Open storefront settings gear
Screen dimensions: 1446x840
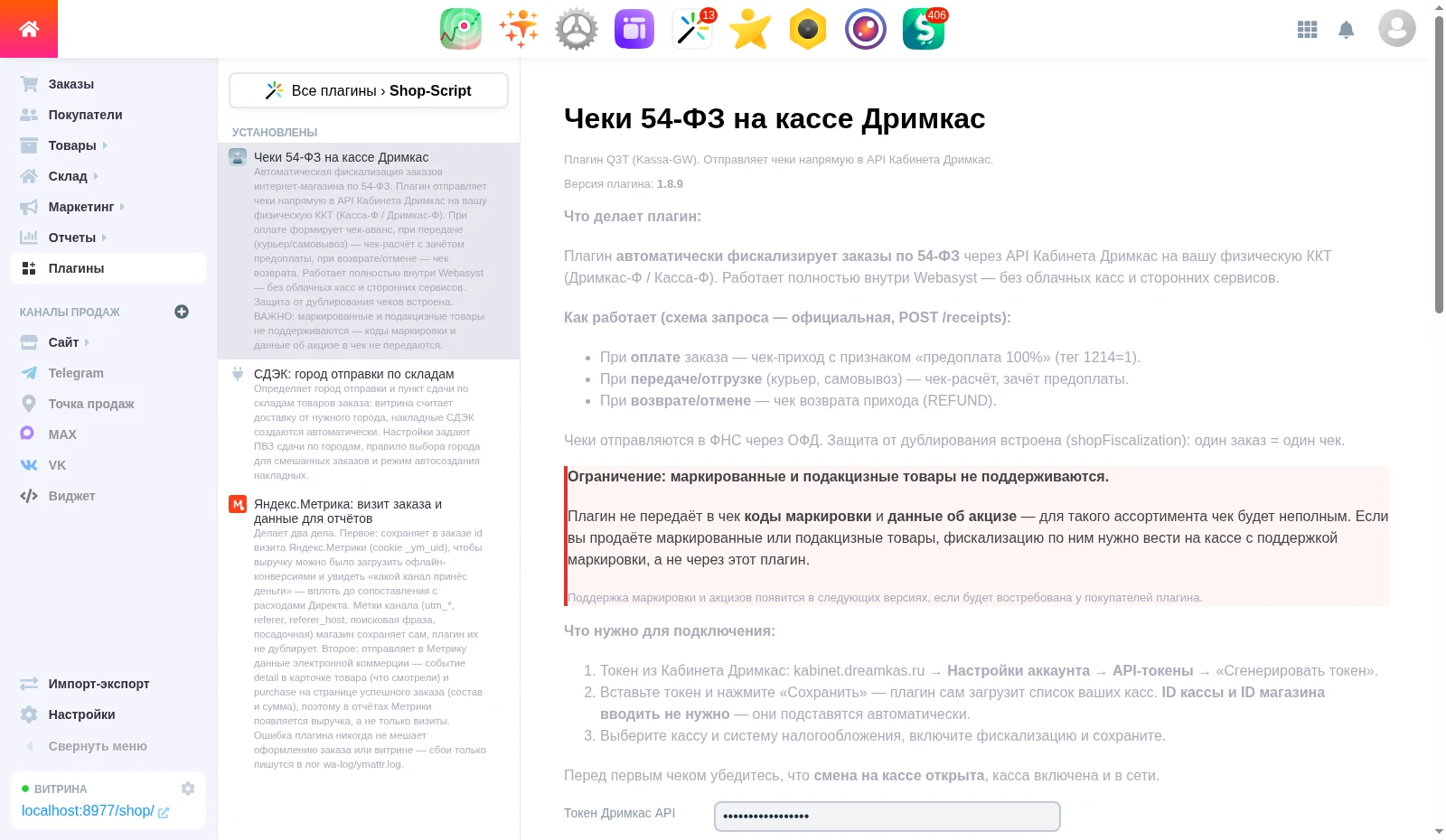(x=188, y=789)
